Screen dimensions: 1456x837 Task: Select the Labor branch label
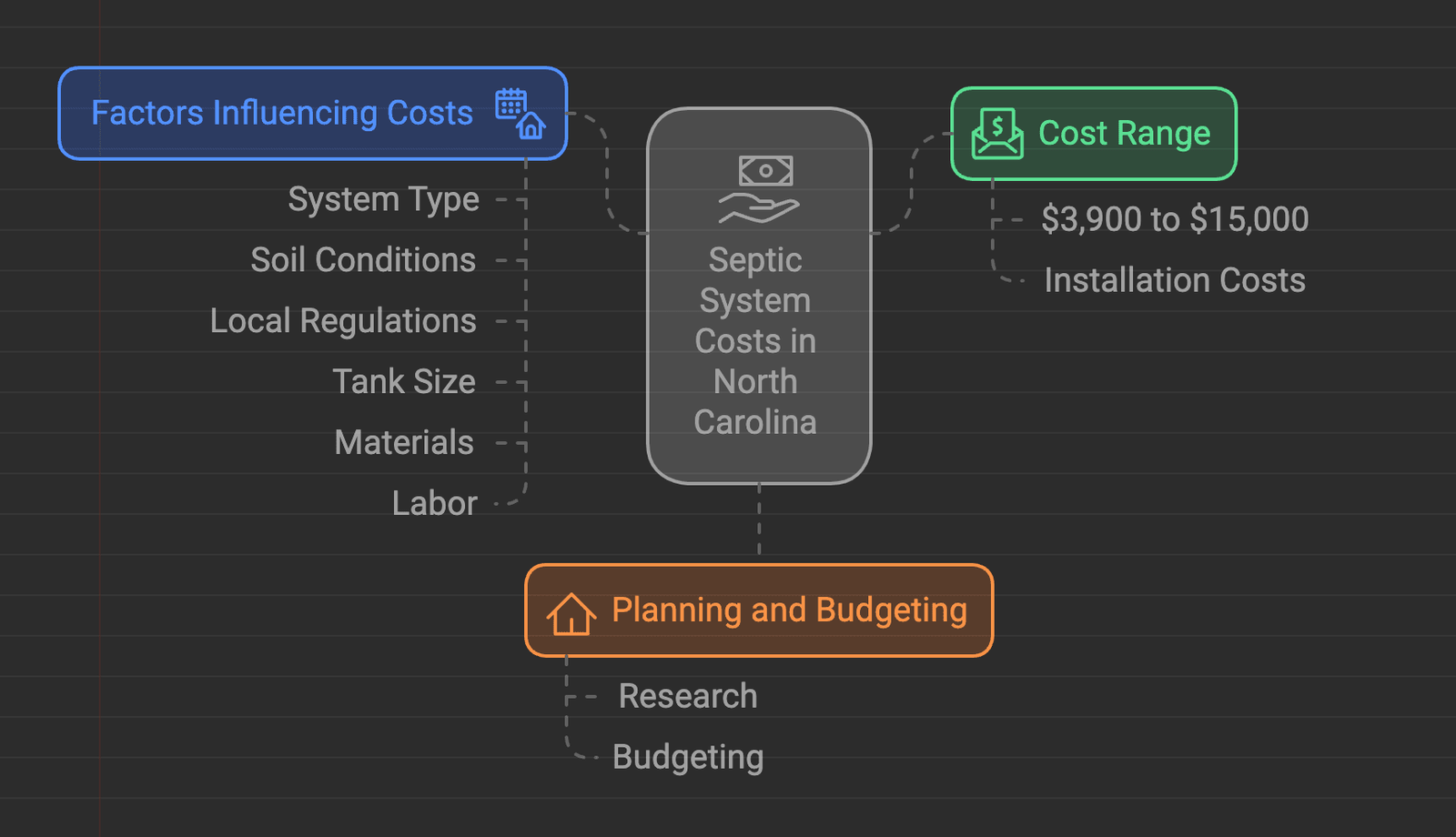pyautogui.click(x=434, y=502)
